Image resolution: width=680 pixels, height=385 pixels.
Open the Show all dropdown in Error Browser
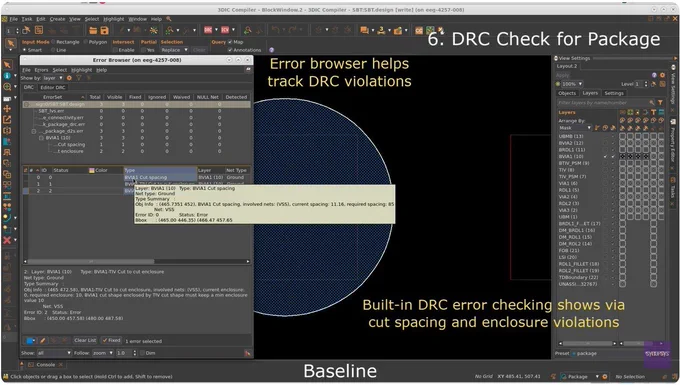click(x=54, y=353)
